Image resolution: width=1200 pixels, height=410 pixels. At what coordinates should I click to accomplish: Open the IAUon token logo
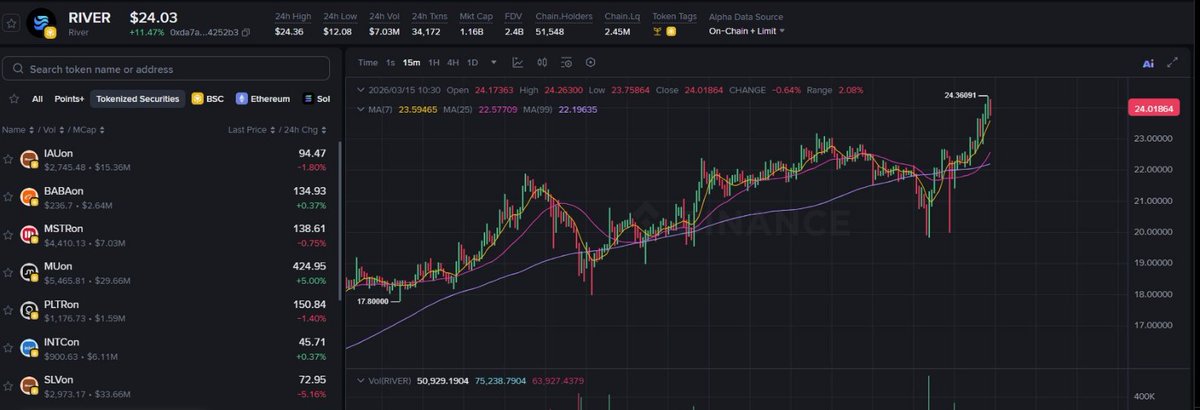30,158
